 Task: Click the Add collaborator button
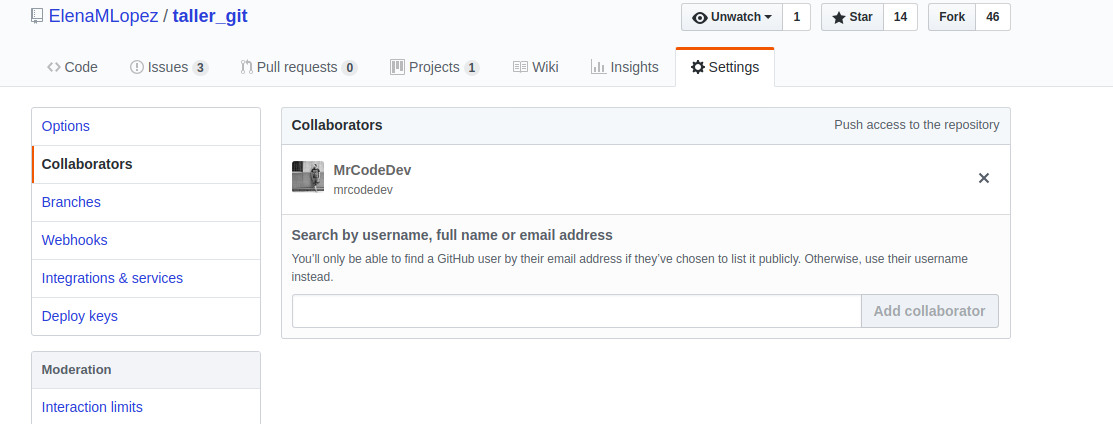point(930,311)
